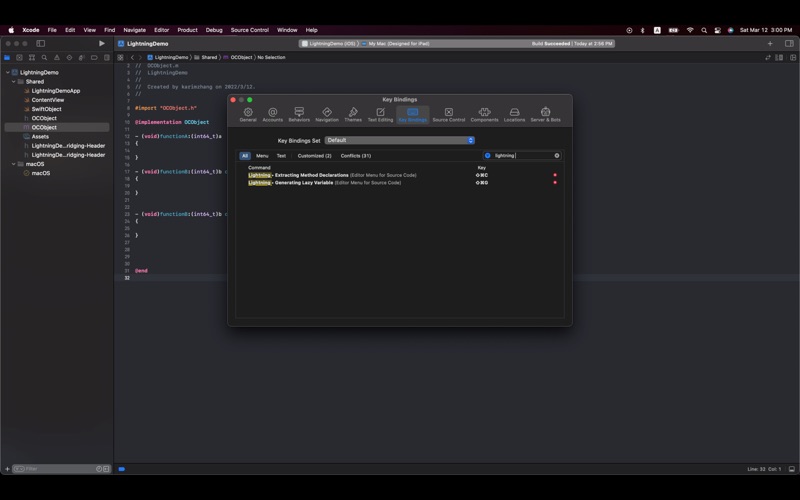This screenshot has width=800, height=500.
Task: Open Text Editing preferences pane
Action: point(381,115)
